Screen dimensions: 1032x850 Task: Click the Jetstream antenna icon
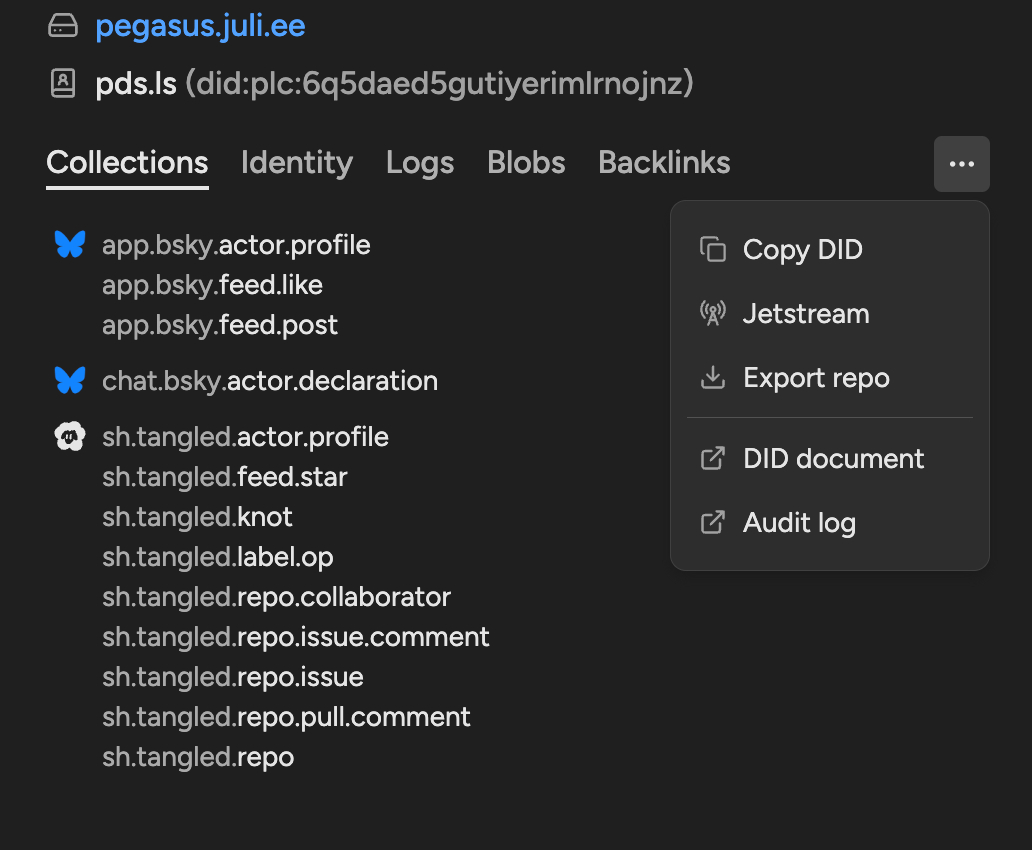coord(712,314)
